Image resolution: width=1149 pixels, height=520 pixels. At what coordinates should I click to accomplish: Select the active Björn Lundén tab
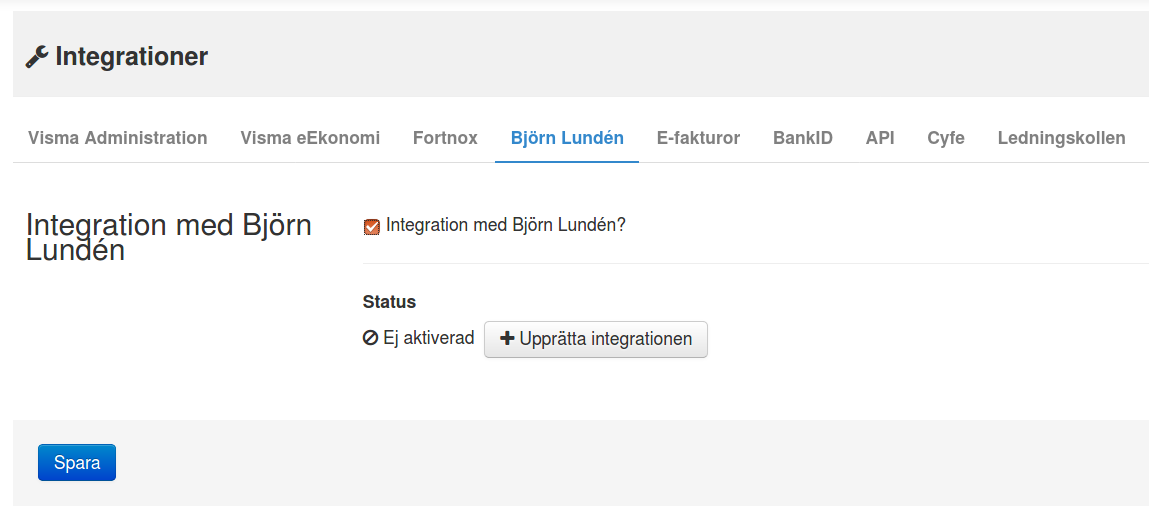click(x=567, y=138)
